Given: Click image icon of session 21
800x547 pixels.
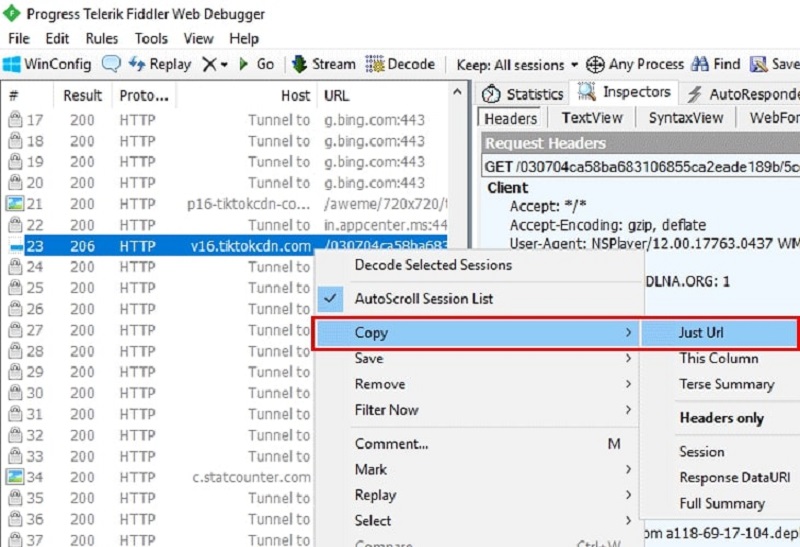Looking at the screenshot, I should coord(15,204).
